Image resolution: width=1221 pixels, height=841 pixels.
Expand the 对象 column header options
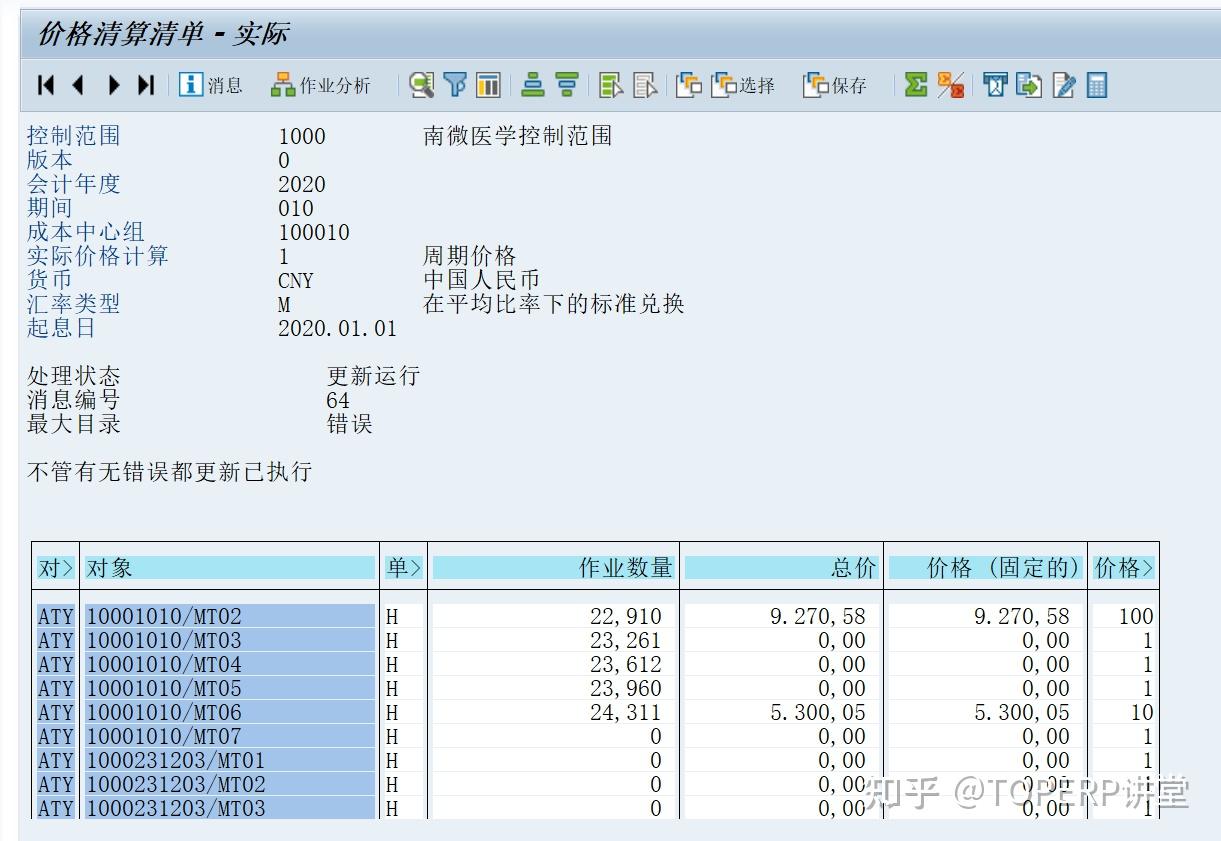point(230,566)
